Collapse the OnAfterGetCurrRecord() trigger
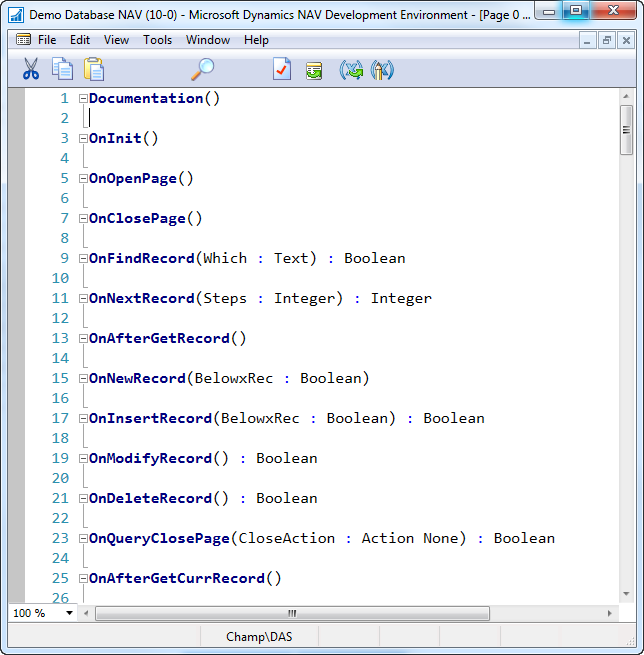644x655 pixels. 84,579
